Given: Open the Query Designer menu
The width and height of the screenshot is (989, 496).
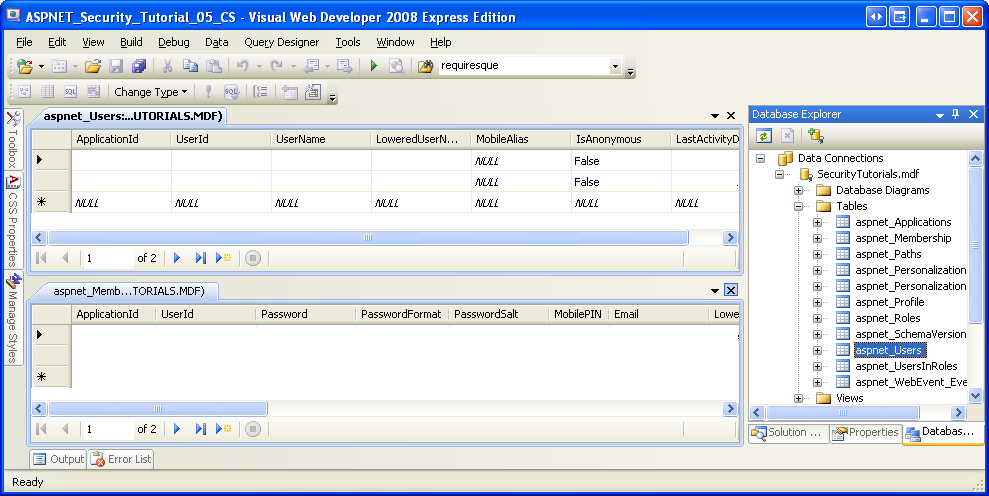Looking at the screenshot, I should [281, 42].
